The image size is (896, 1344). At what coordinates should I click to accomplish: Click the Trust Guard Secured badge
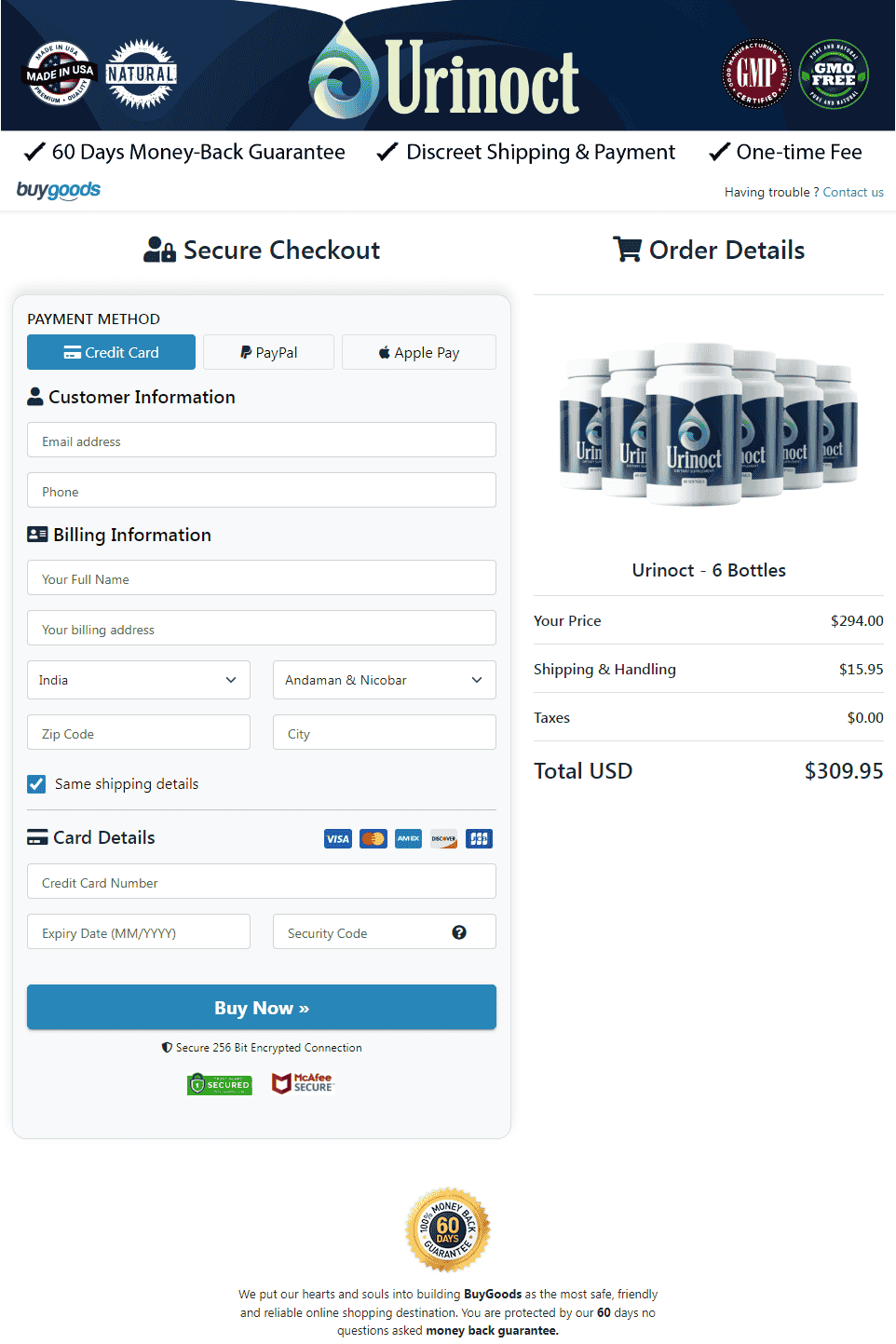point(219,1083)
